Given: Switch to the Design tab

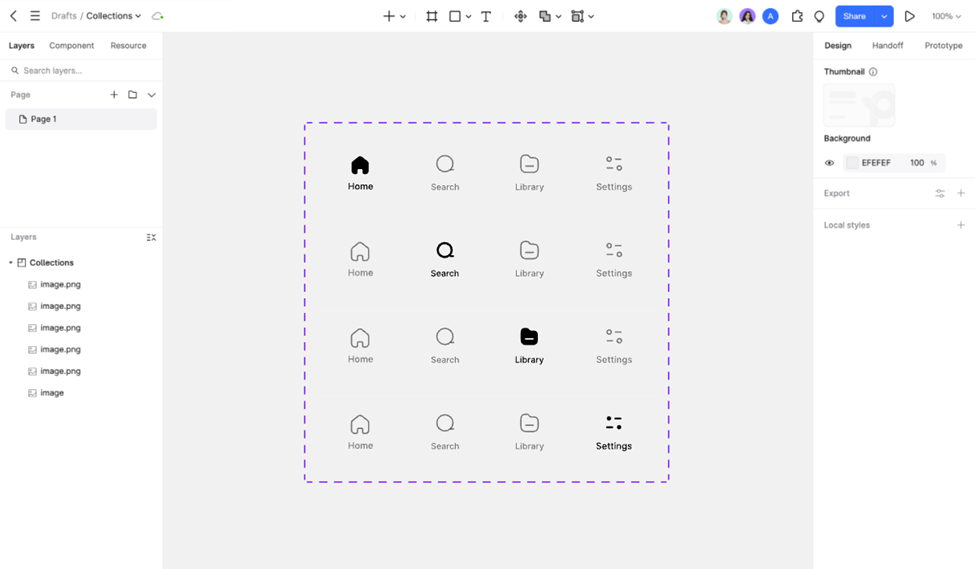Looking at the screenshot, I should pyautogui.click(x=838, y=45).
